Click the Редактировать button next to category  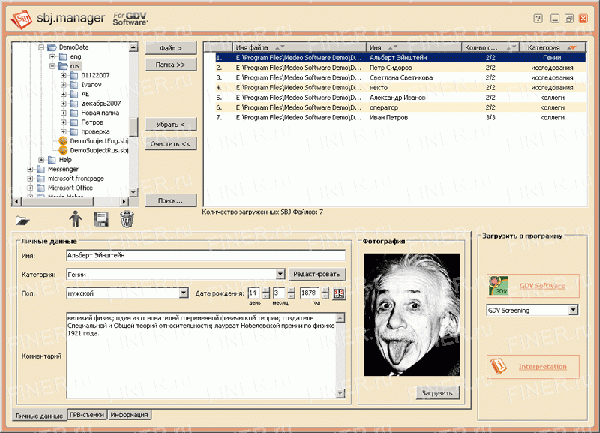click(x=317, y=274)
